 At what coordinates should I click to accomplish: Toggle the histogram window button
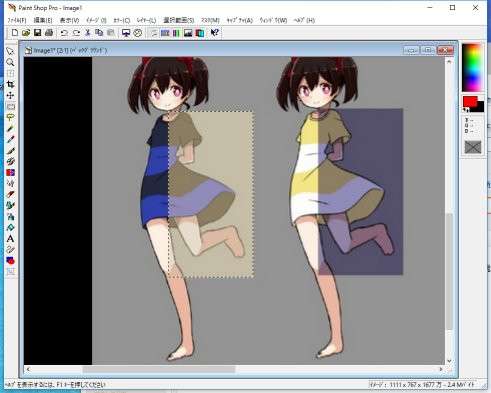click(188, 33)
